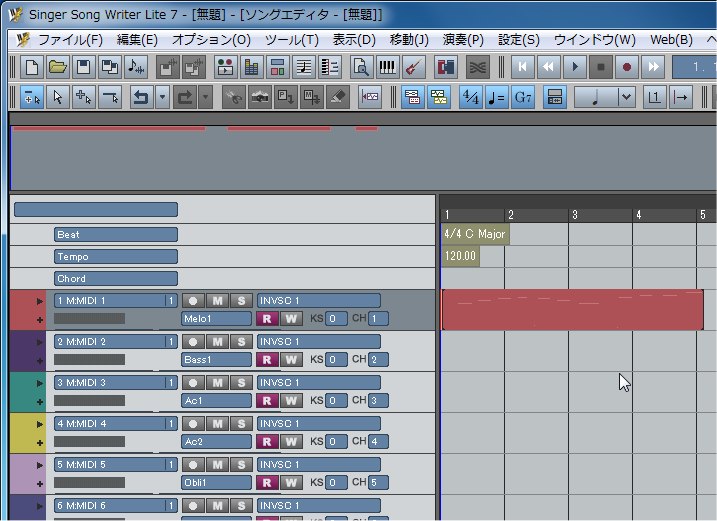Click the bar-1 locator icon

click(654, 97)
